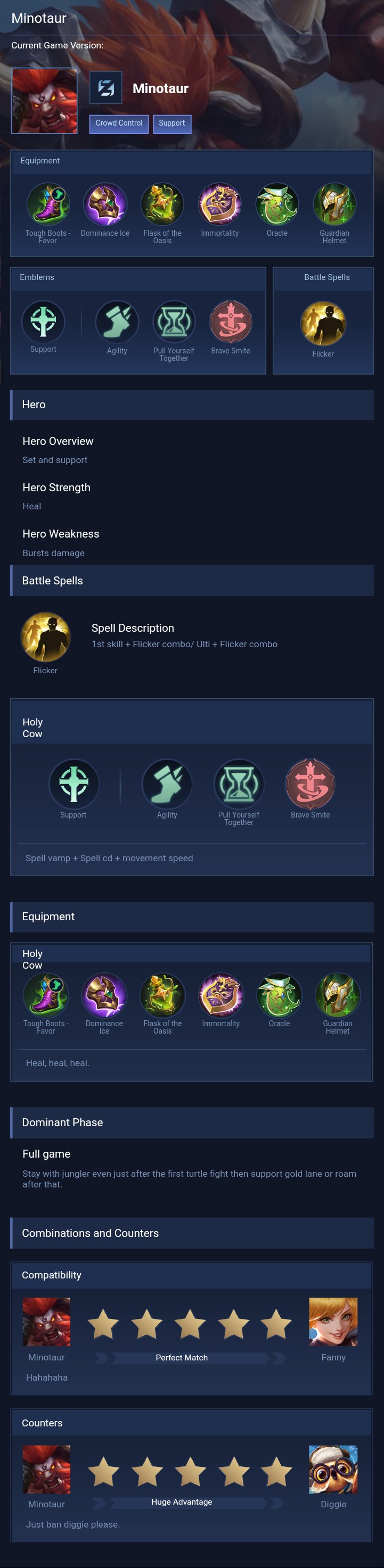Open the Flicker icon in the top Battle Spells panel
Image resolution: width=384 pixels, height=1568 pixels.
(323, 323)
